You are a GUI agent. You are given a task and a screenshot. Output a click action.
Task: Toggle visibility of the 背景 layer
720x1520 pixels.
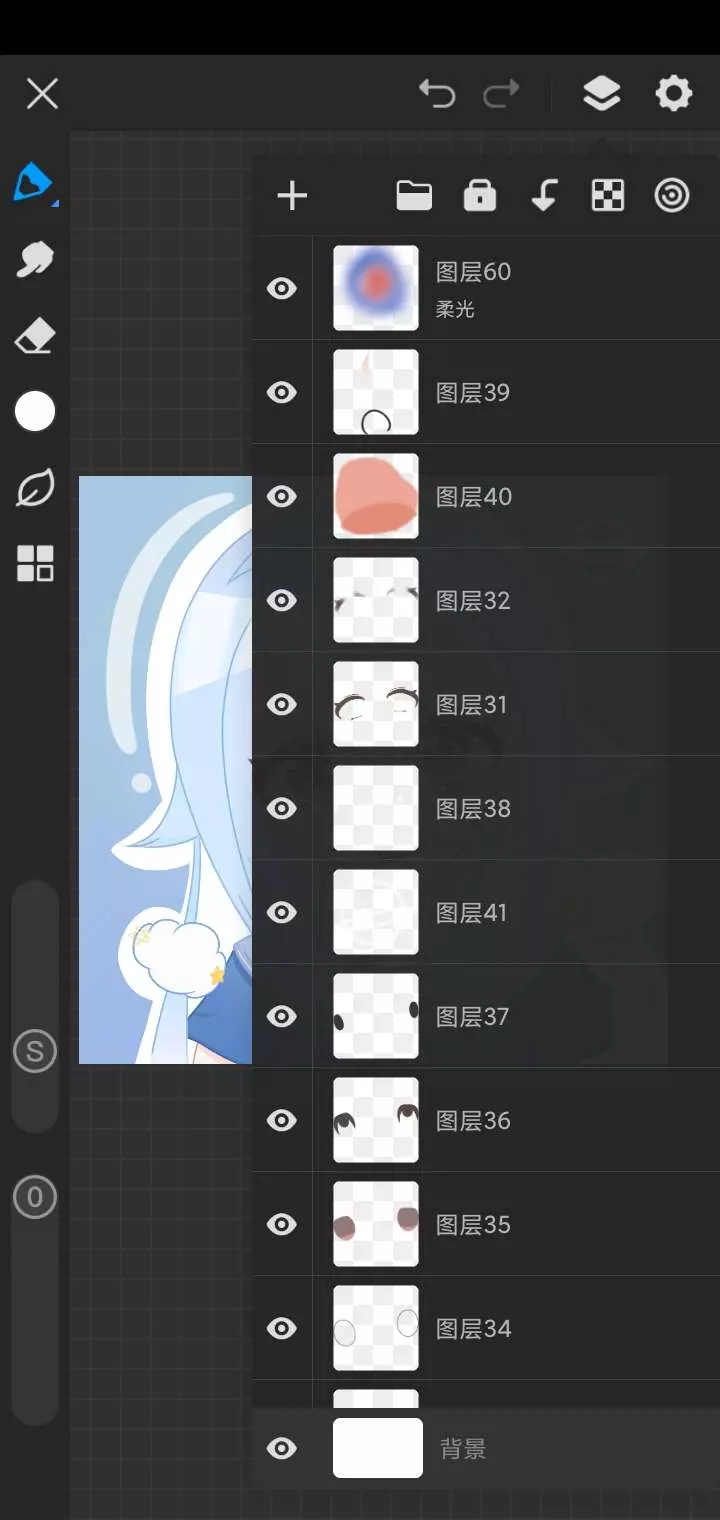click(x=282, y=1448)
